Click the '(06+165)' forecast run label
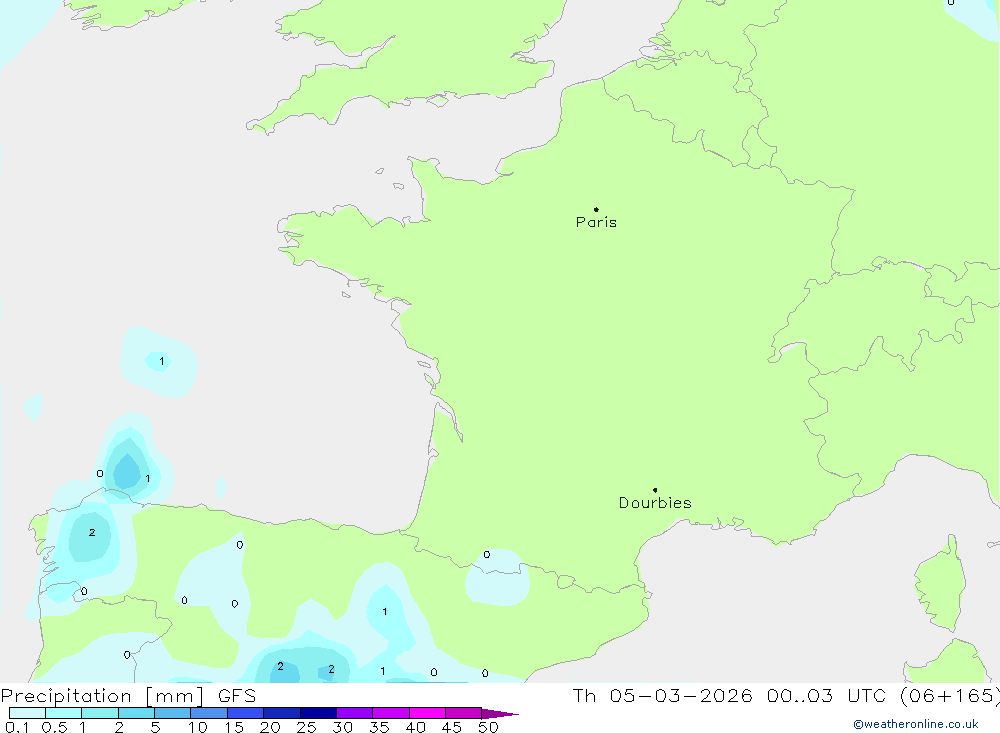The height and width of the screenshot is (733, 1000). [949, 696]
